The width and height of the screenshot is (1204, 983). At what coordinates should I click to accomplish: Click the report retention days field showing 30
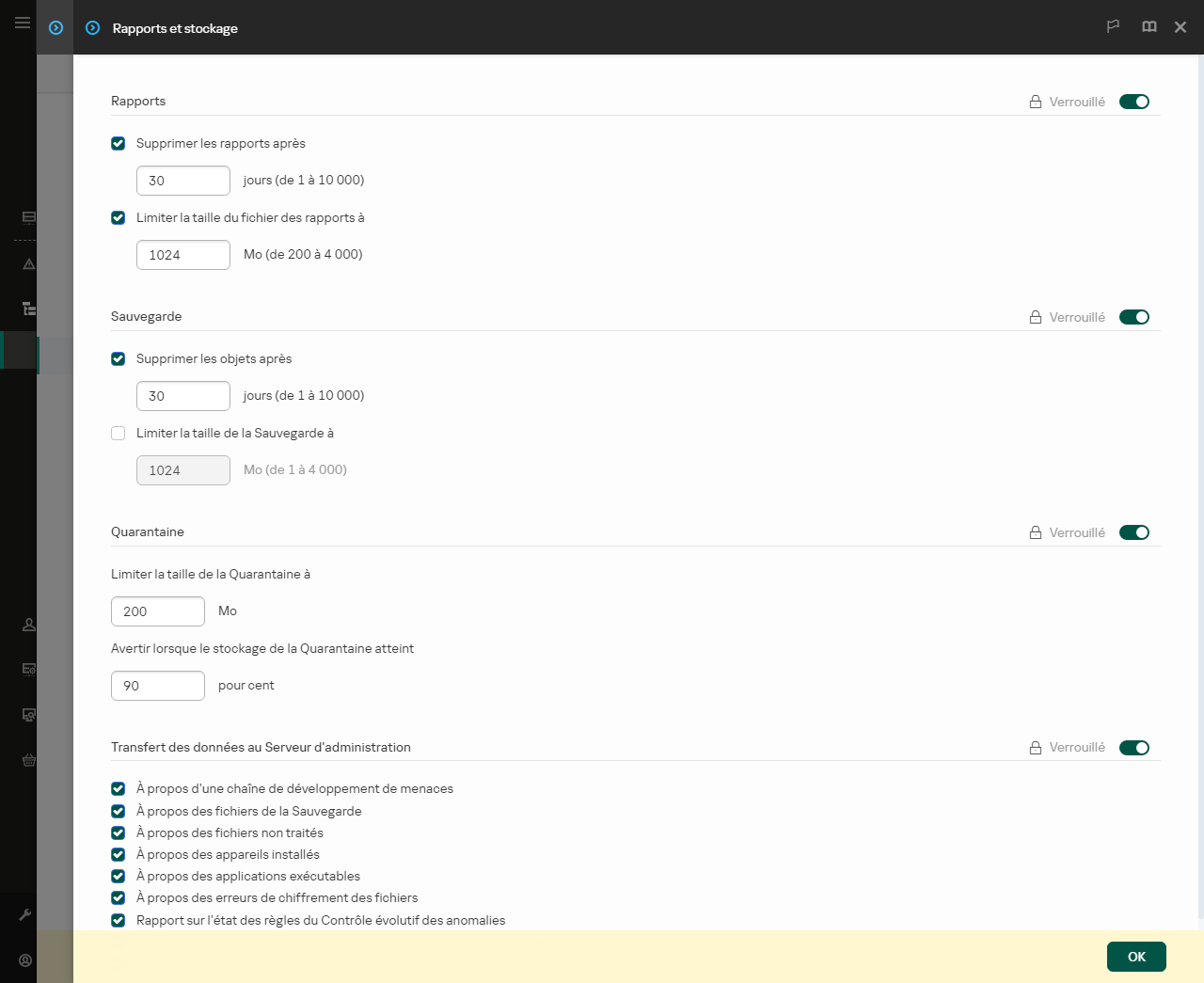click(183, 181)
